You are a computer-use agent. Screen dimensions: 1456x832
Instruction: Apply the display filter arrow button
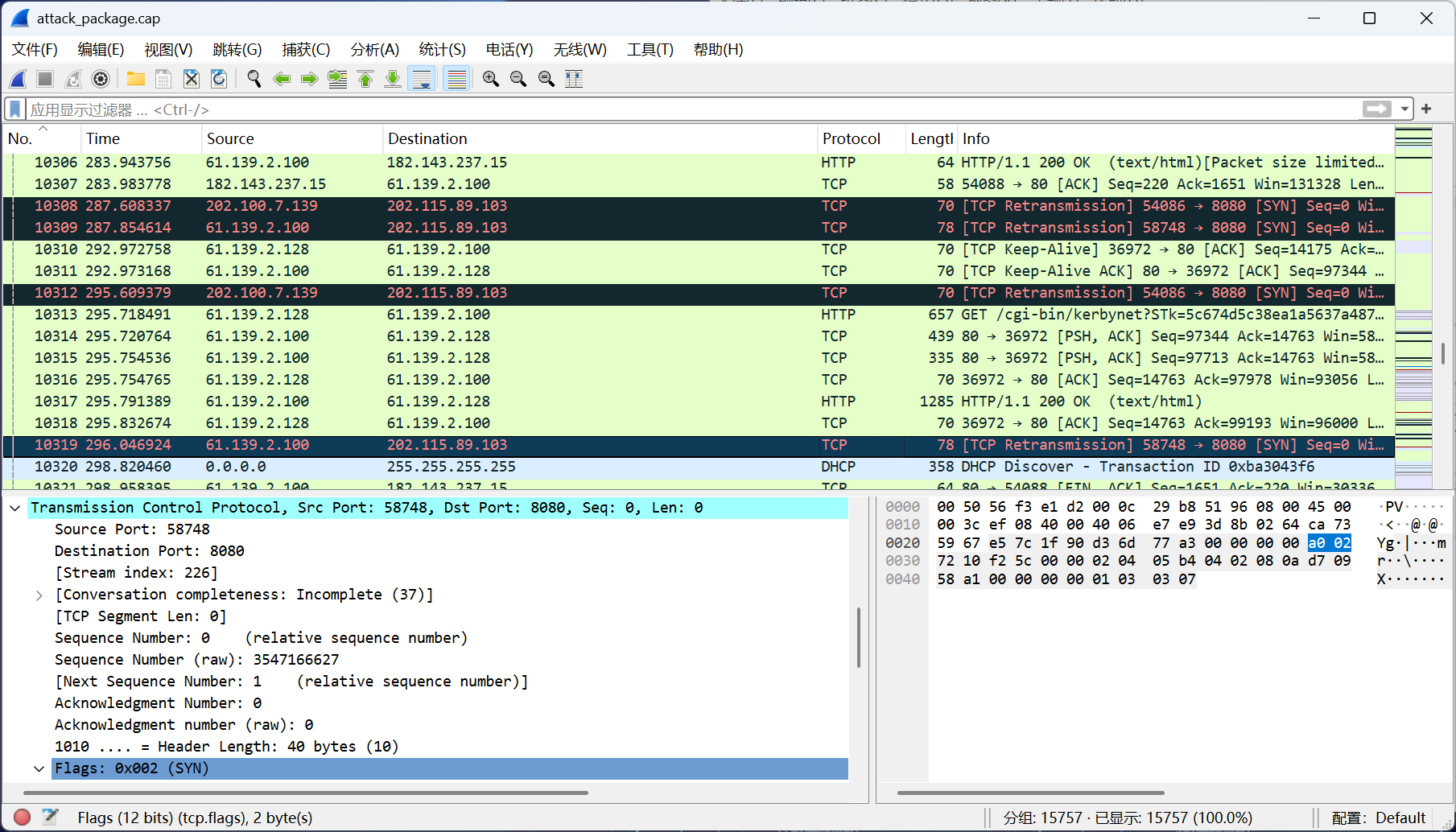[1376, 109]
